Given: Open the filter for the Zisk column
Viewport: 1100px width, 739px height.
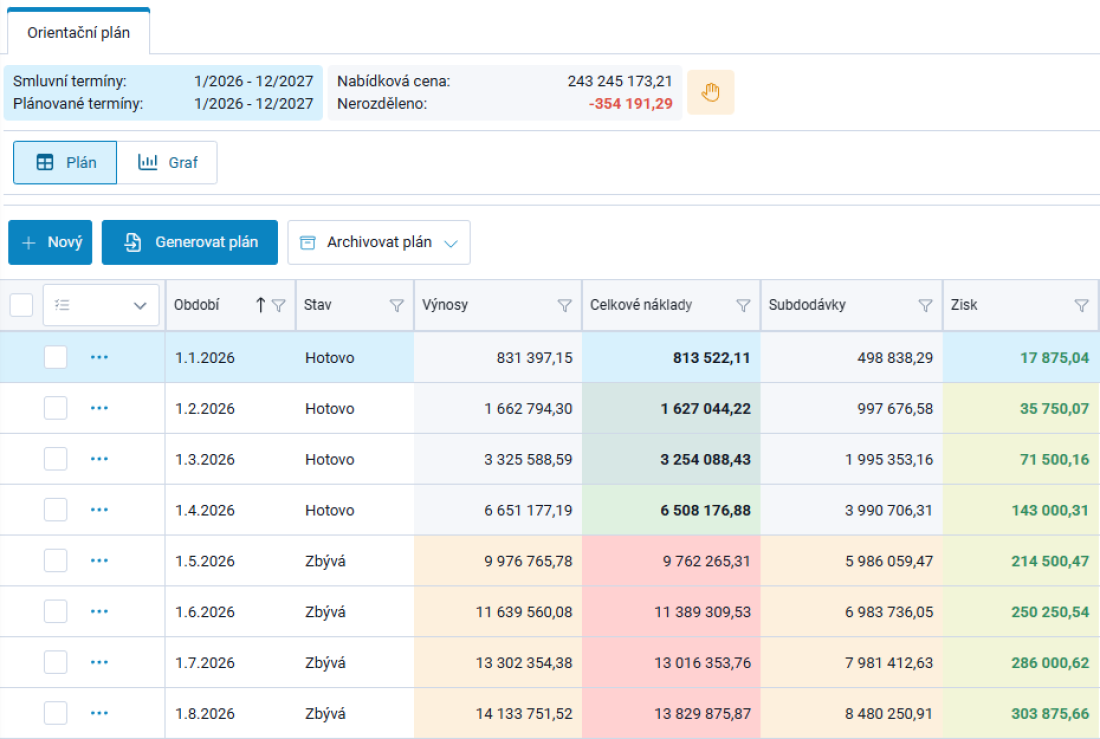Looking at the screenshot, I should tap(1081, 305).
